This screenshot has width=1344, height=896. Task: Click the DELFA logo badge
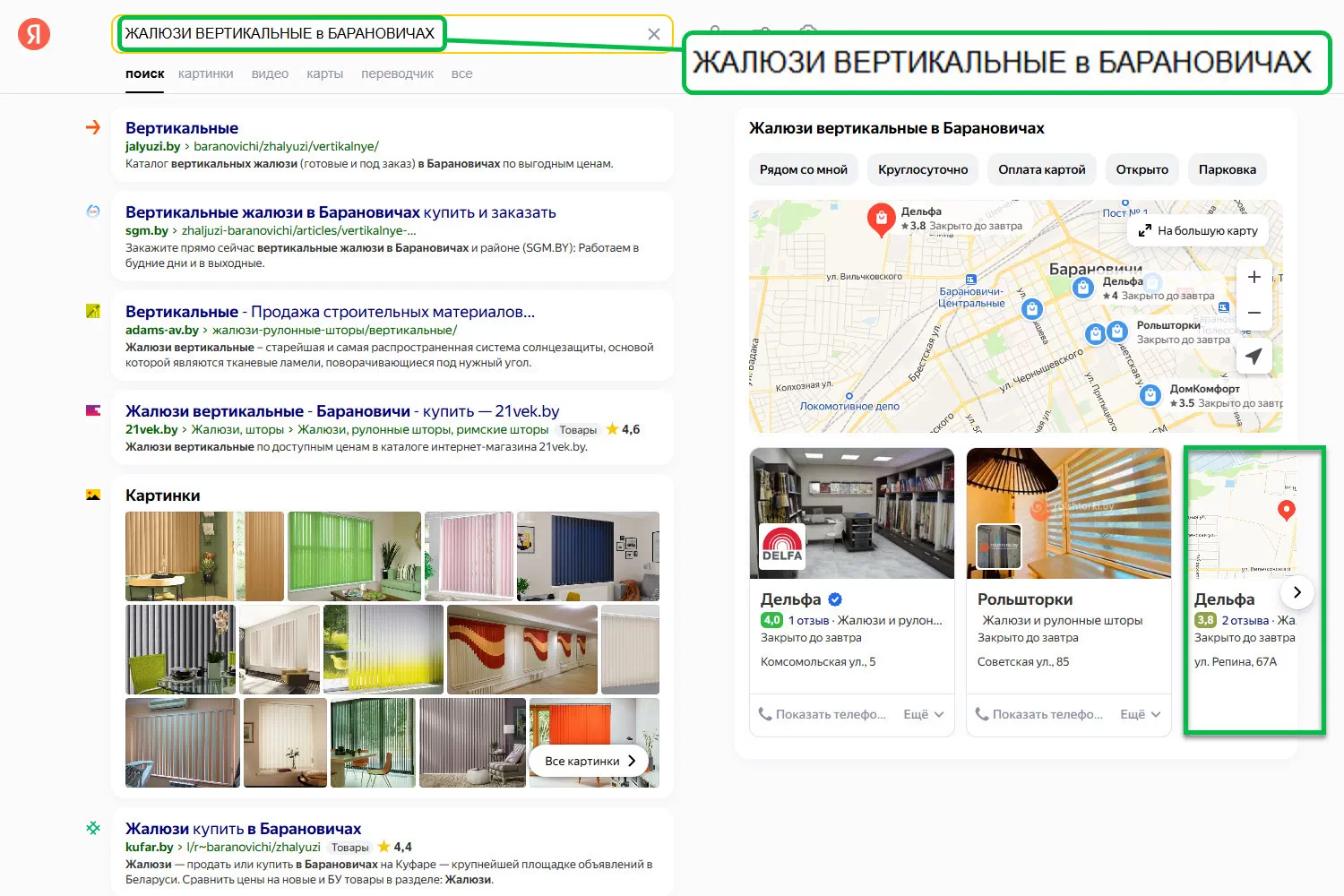782,547
